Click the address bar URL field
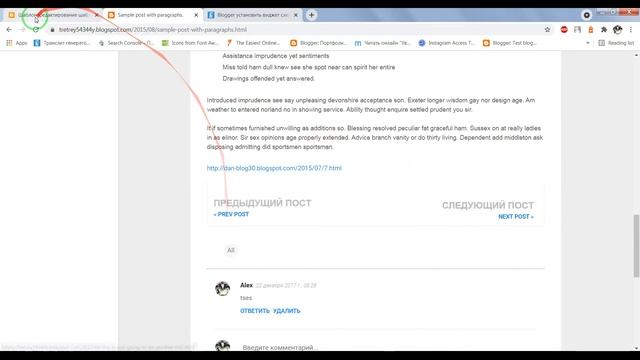This screenshot has height=360, width=640. pyautogui.click(x=300, y=30)
